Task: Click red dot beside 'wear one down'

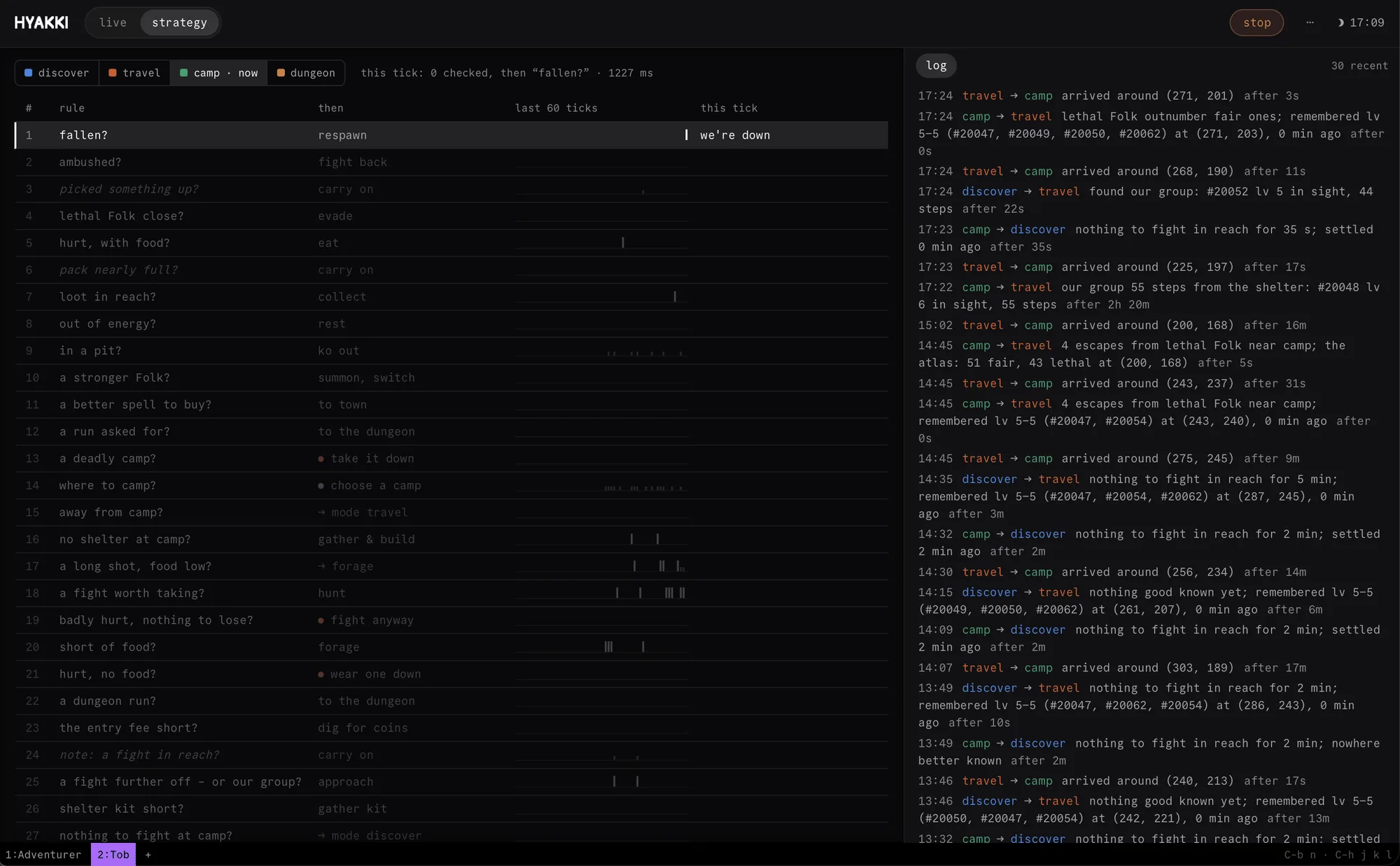Action: (x=321, y=675)
